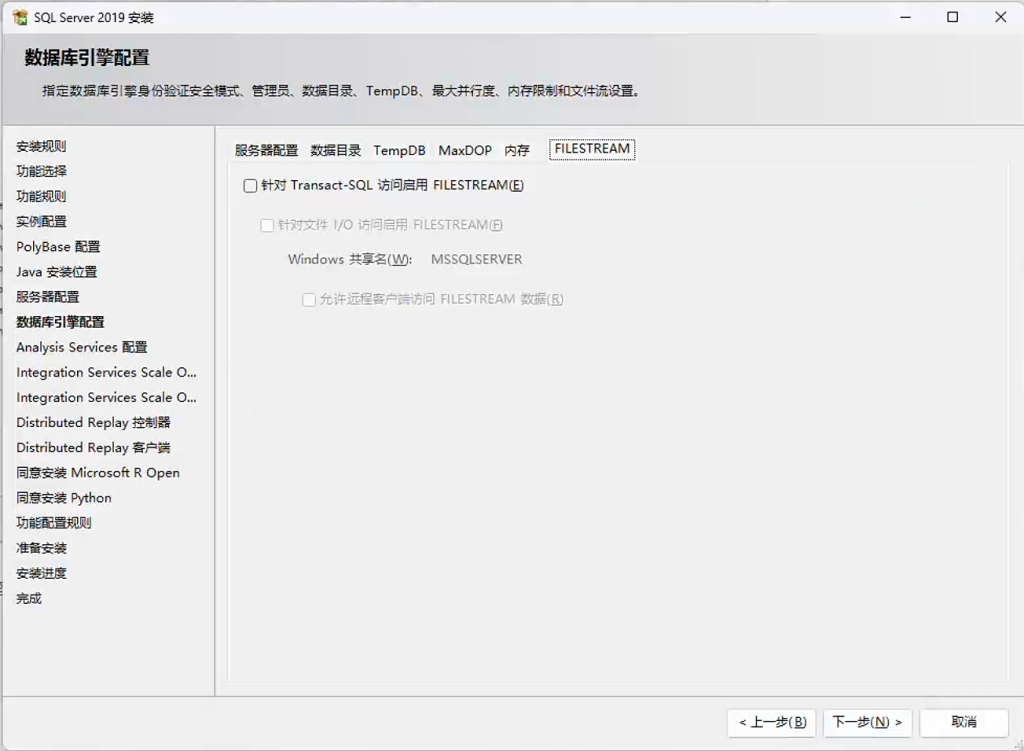Image resolution: width=1024 pixels, height=751 pixels.
Task: Click the 取消 cancel button
Action: (x=963, y=722)
